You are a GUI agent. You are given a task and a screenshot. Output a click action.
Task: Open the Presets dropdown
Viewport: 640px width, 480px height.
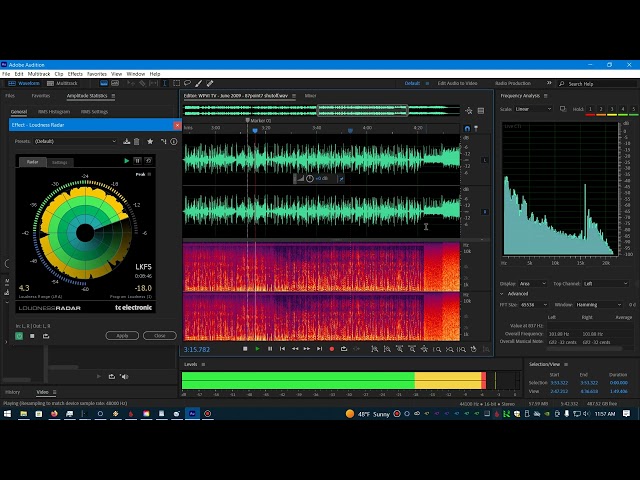[76, 141]
